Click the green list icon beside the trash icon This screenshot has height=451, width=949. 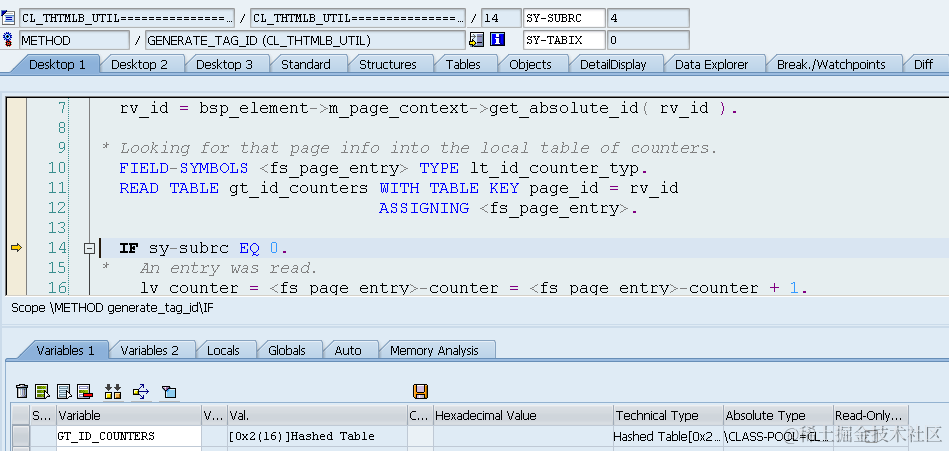42,391
